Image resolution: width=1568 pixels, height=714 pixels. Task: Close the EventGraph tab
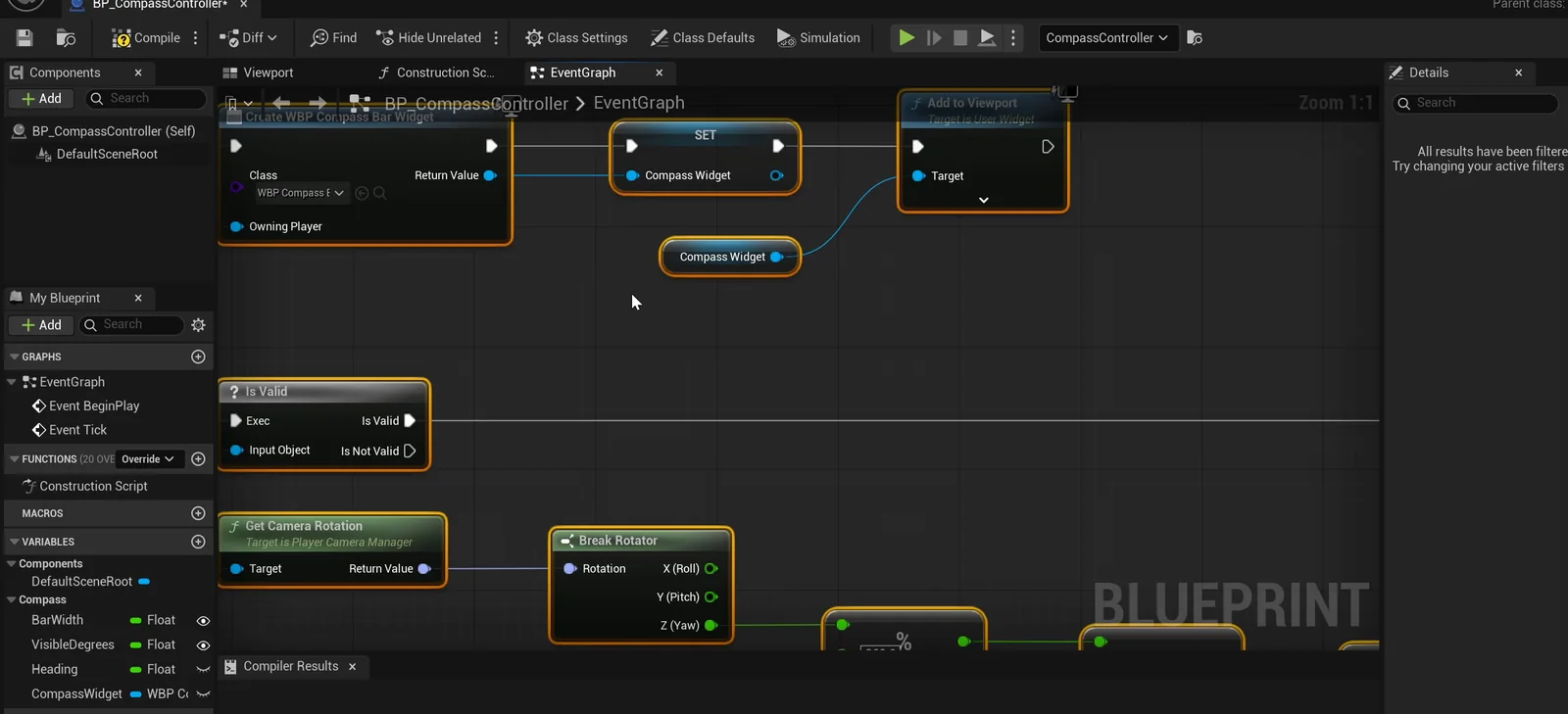point(660,72)
